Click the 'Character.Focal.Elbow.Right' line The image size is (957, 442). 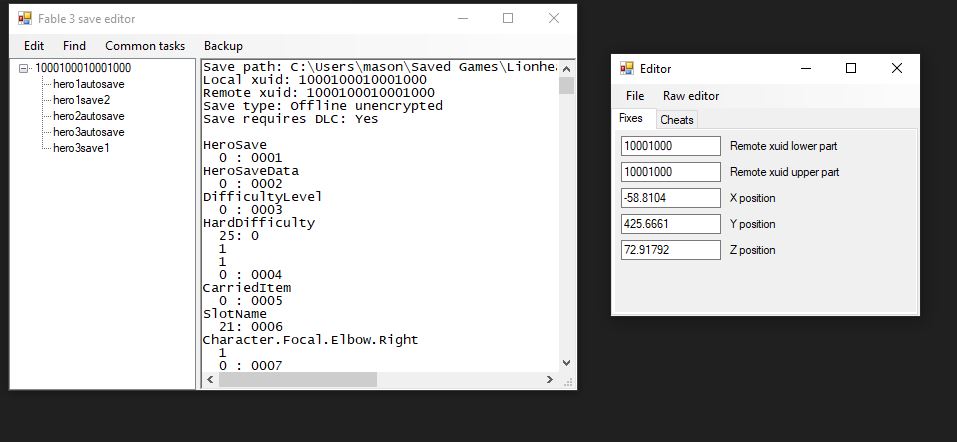pos(311,339)
